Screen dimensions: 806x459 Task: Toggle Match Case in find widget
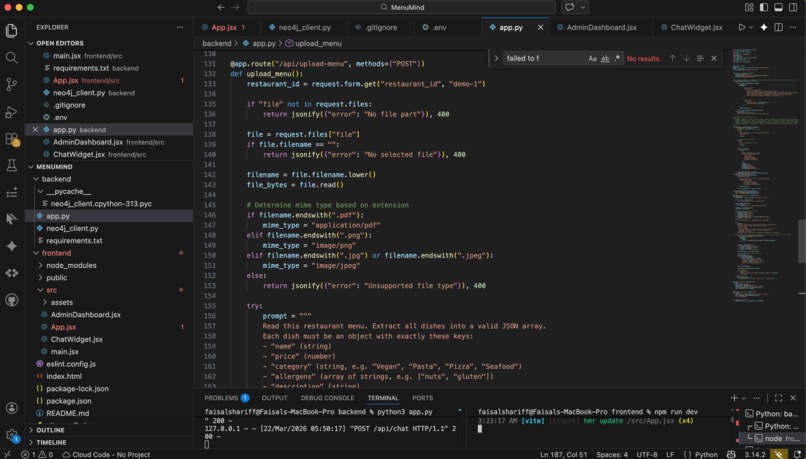click(x=593, y=59)
